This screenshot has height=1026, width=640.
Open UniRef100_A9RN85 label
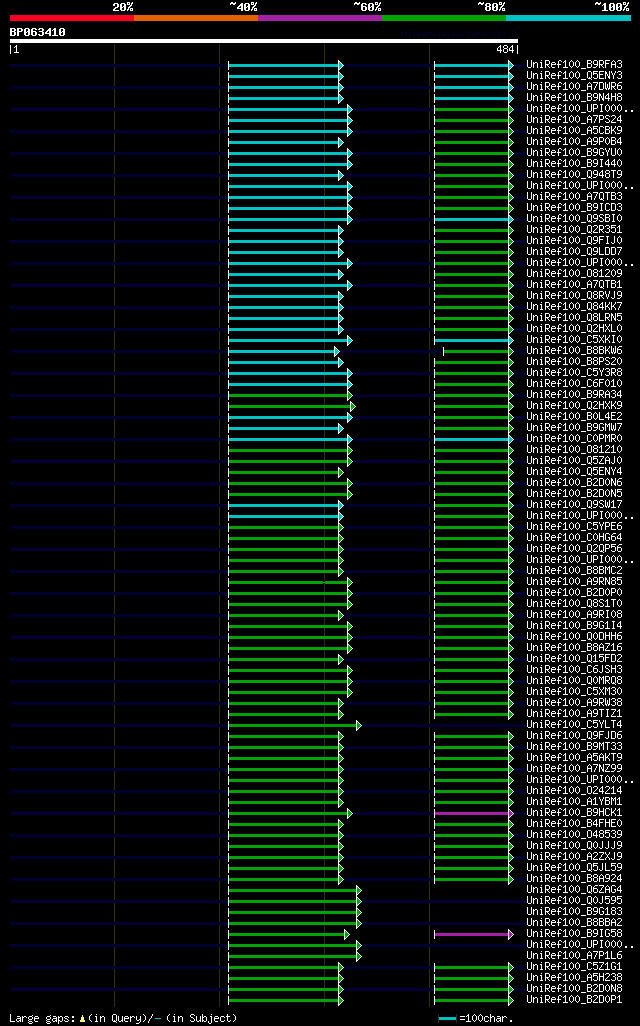[x=575, y=582]
